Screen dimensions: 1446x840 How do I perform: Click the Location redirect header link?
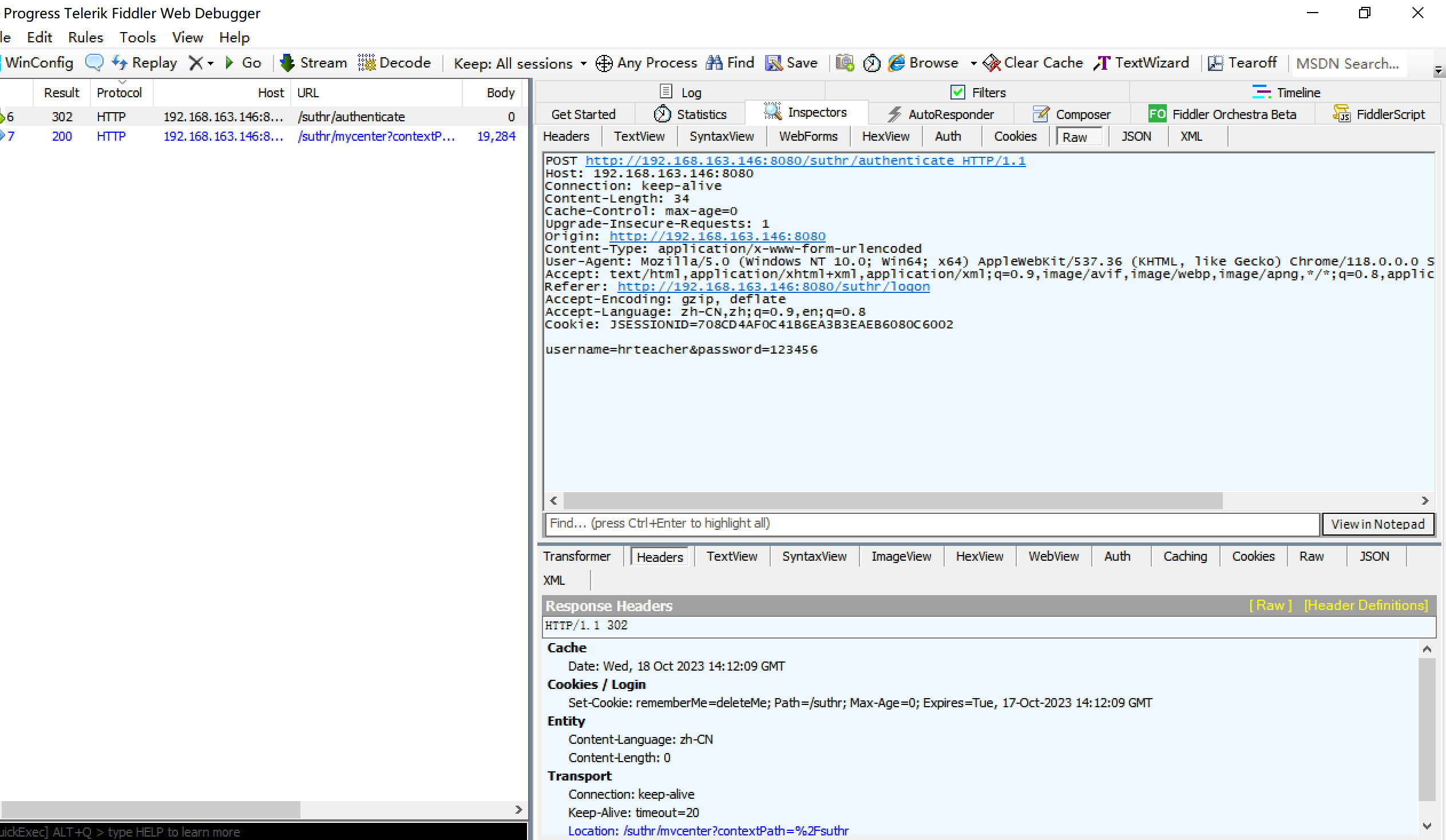(x=708, y=830)
